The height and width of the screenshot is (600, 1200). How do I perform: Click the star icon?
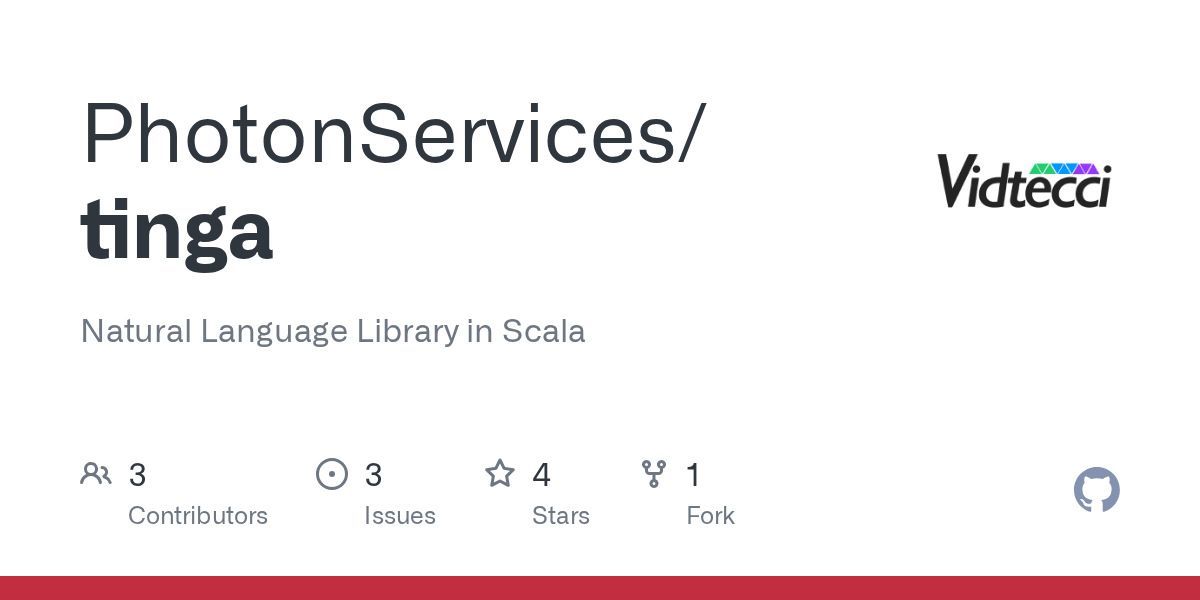[500, 473]
